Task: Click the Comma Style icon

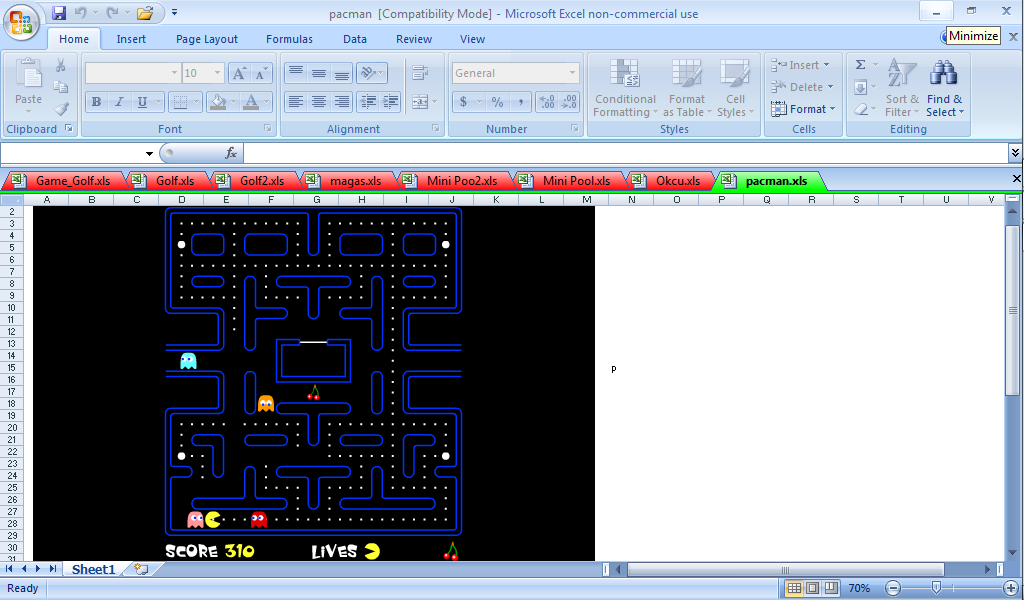Action: point(520,102)
